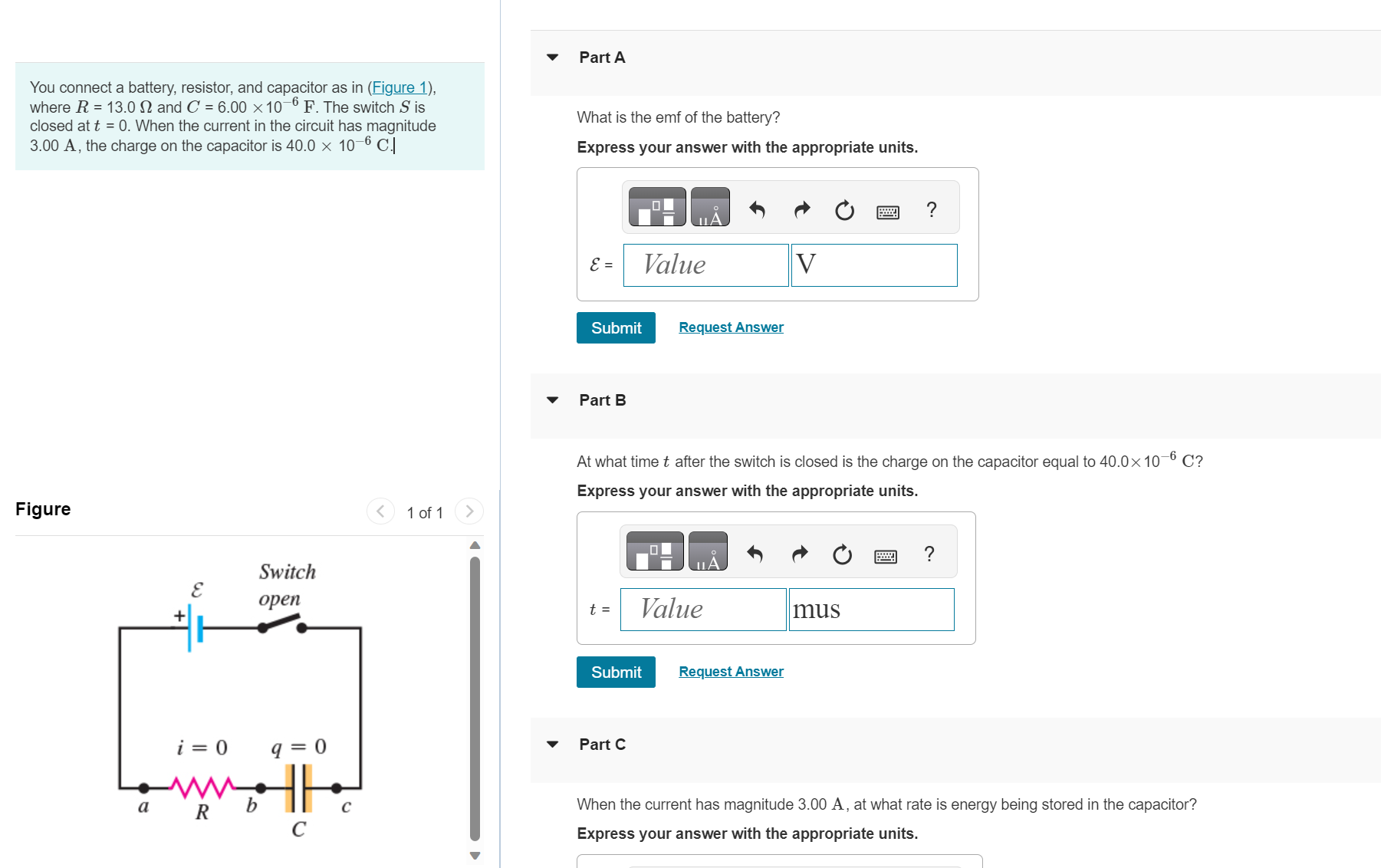Submit the answer for Part B

point(616,672)
